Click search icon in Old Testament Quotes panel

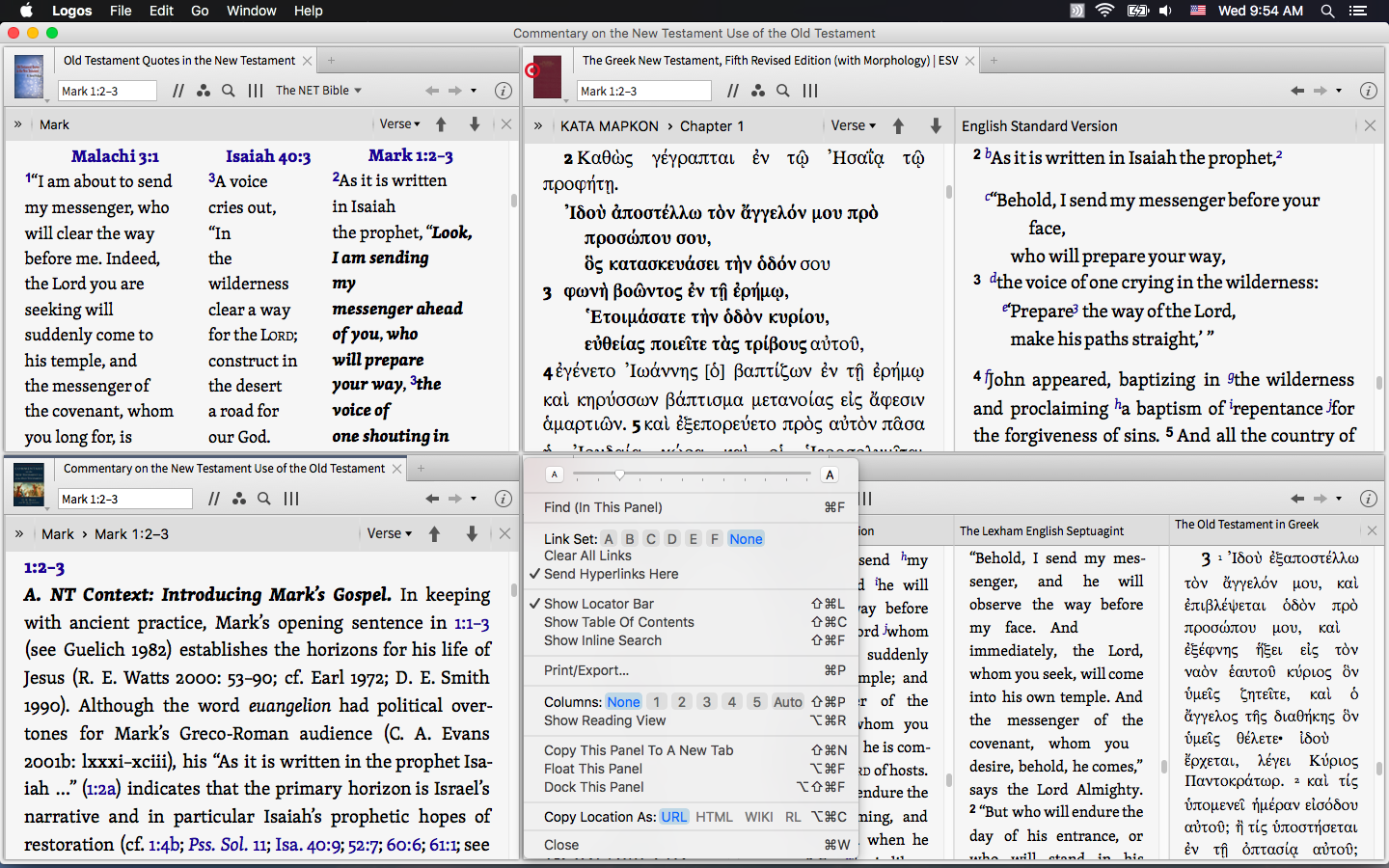229,91
